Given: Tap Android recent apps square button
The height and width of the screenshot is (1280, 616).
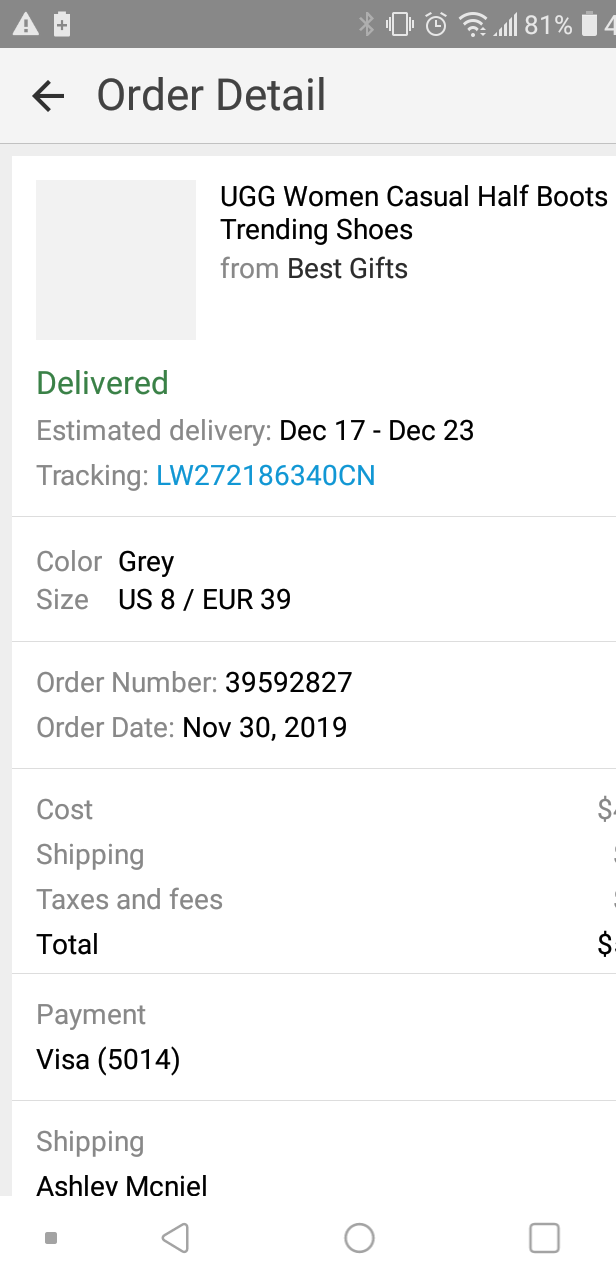Looking at the screenshot, I should (x=544, y=1238).
